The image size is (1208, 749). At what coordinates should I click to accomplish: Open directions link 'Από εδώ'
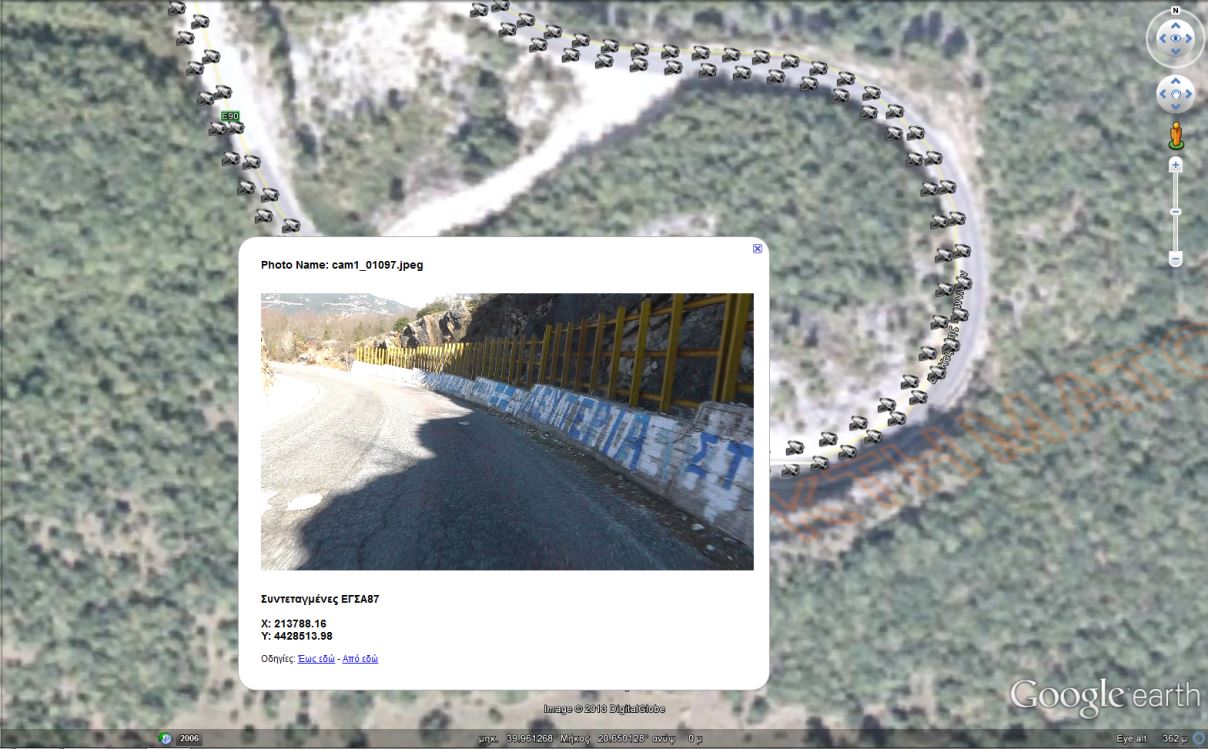tap(360, 659)
